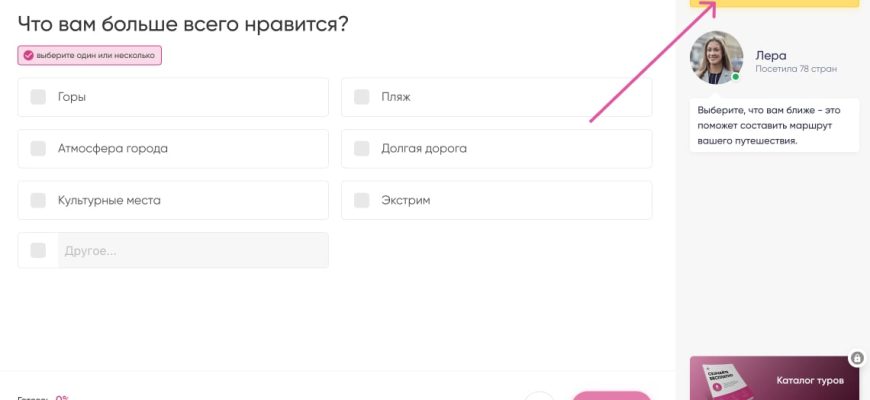Viewport: 870px width, 400px height.
Task: Click the "Лера" consultant name
Action: (771, 55)
